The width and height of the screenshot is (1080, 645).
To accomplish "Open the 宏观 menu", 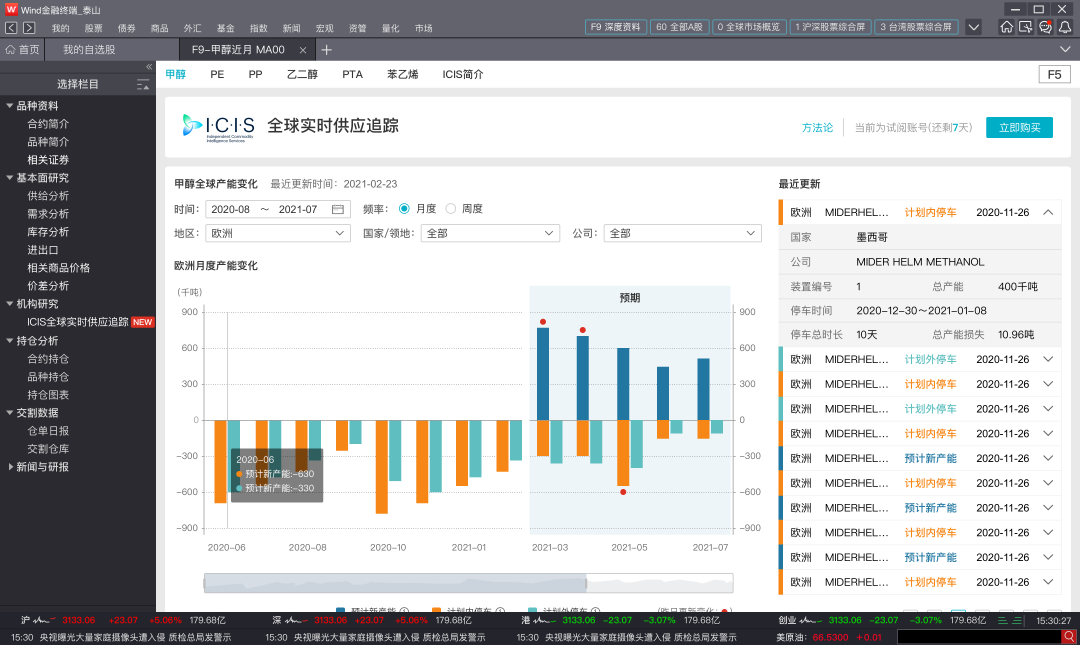I will [x=324, y=28].
